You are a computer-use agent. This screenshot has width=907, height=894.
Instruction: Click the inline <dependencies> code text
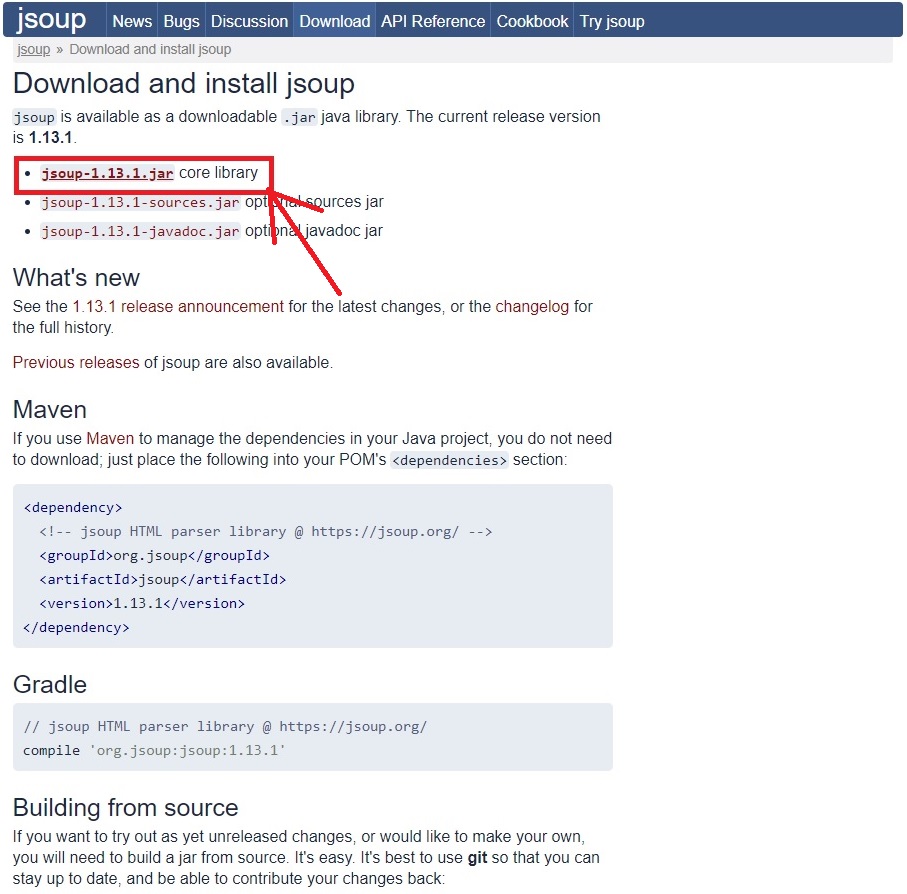coord(449,460)
